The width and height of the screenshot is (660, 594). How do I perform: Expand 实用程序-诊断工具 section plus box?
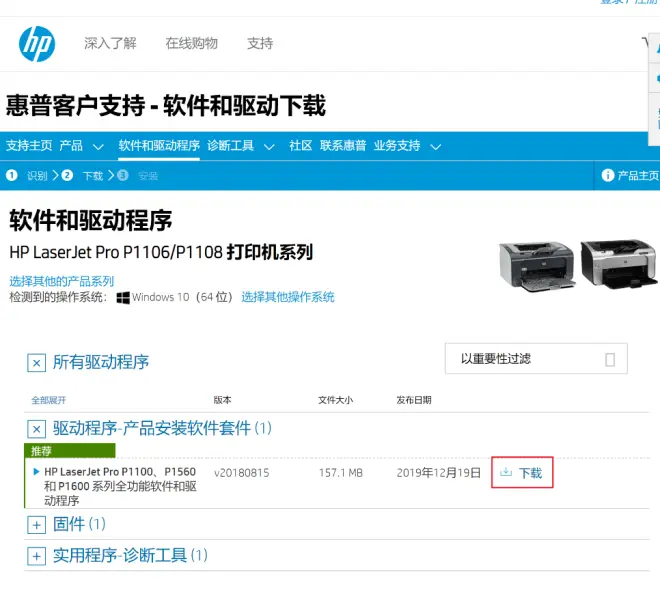tap(37, 556)
